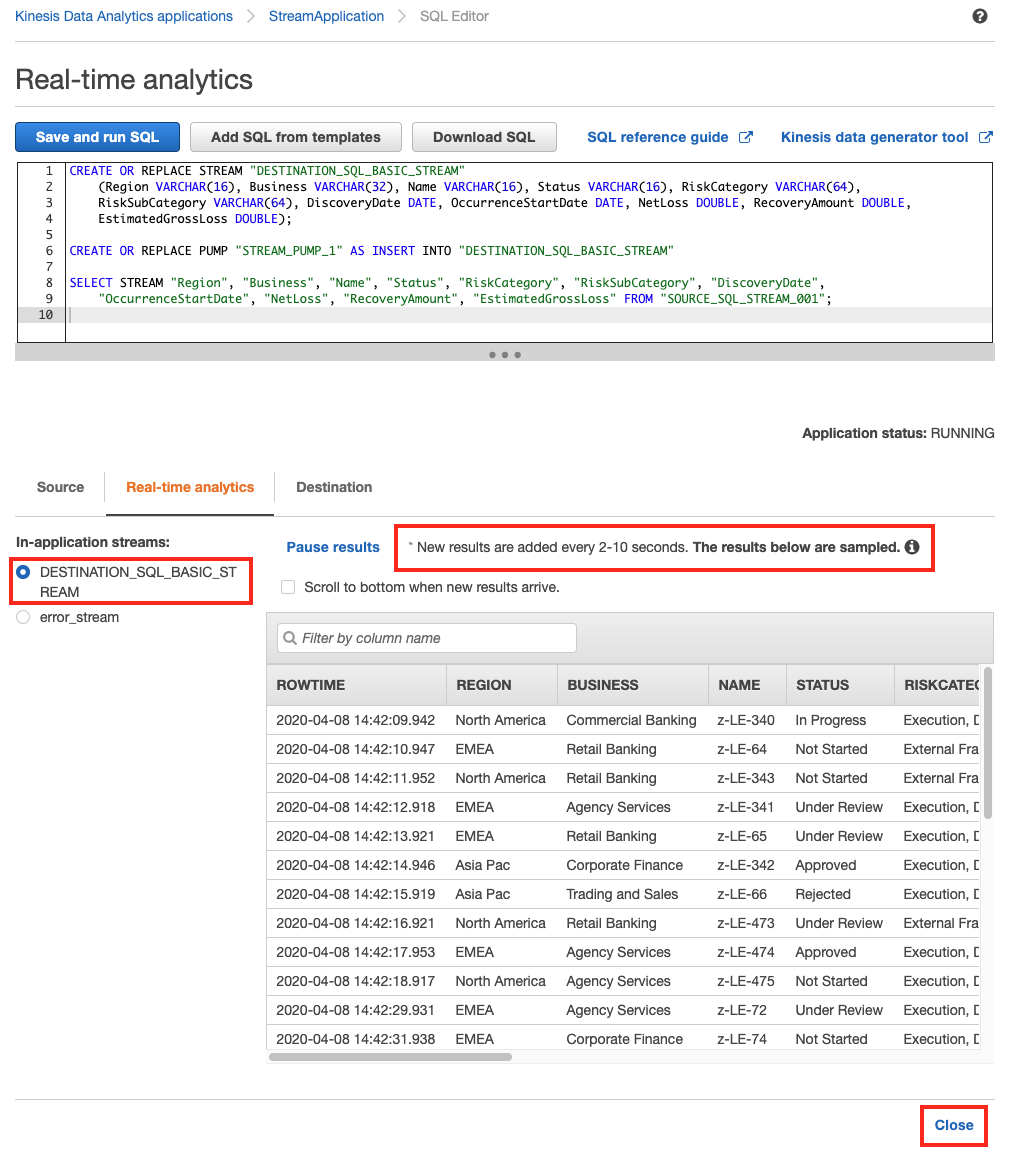Go to StreamApplication via breadcrumb
This screenshot has height=1157, width=1013.
point(326,16)
